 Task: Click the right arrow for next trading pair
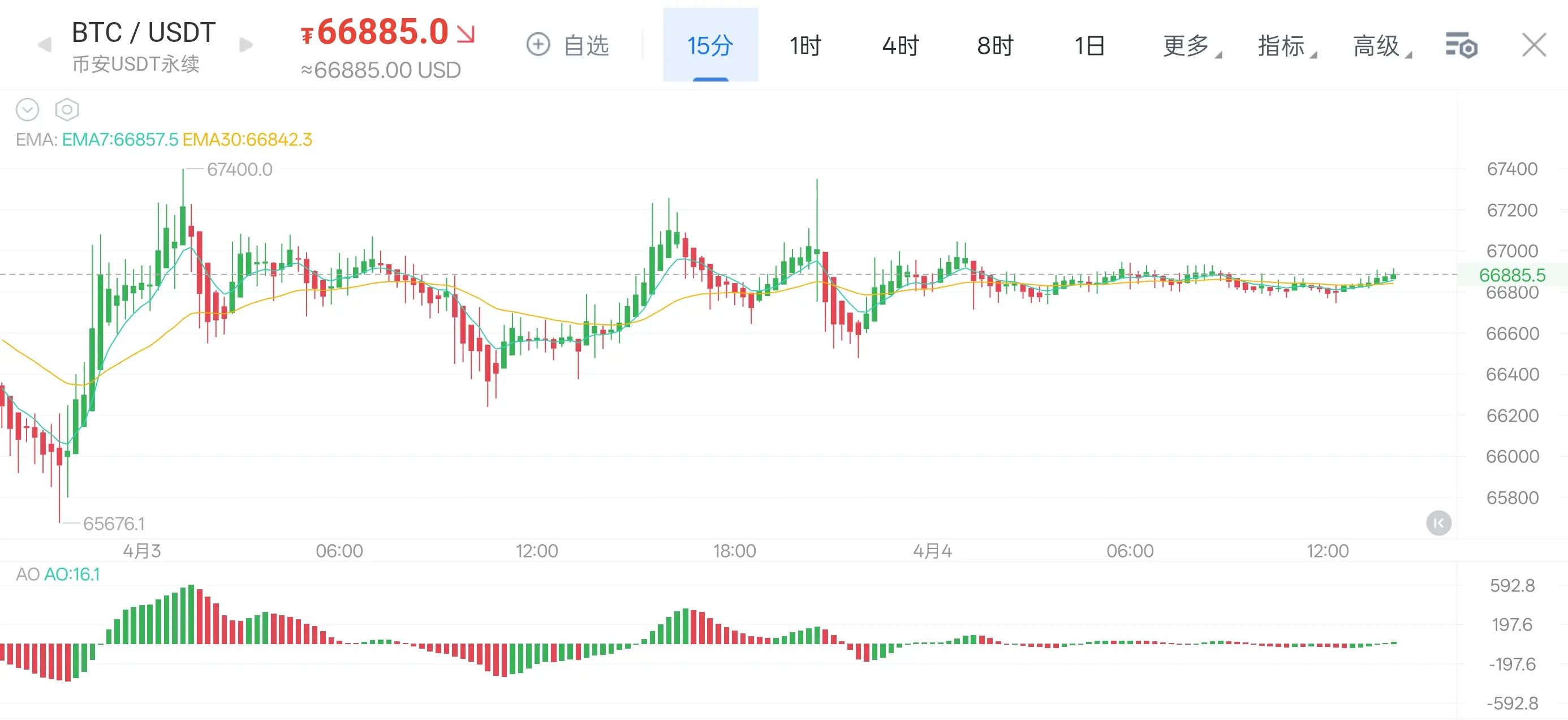click(246, 45)
